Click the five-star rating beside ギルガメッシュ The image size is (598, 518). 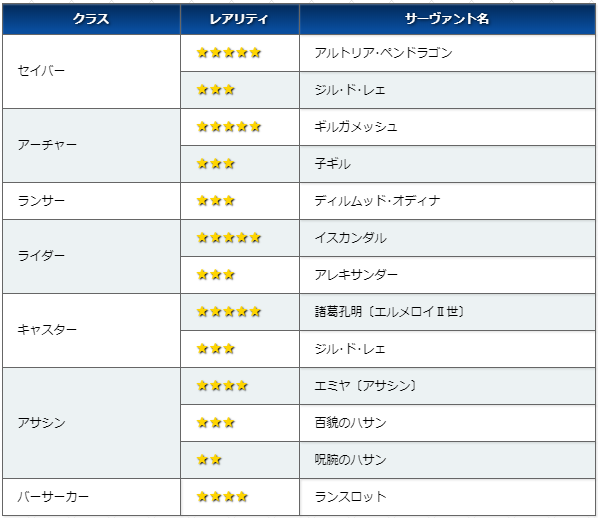click(x=229, y=127)
